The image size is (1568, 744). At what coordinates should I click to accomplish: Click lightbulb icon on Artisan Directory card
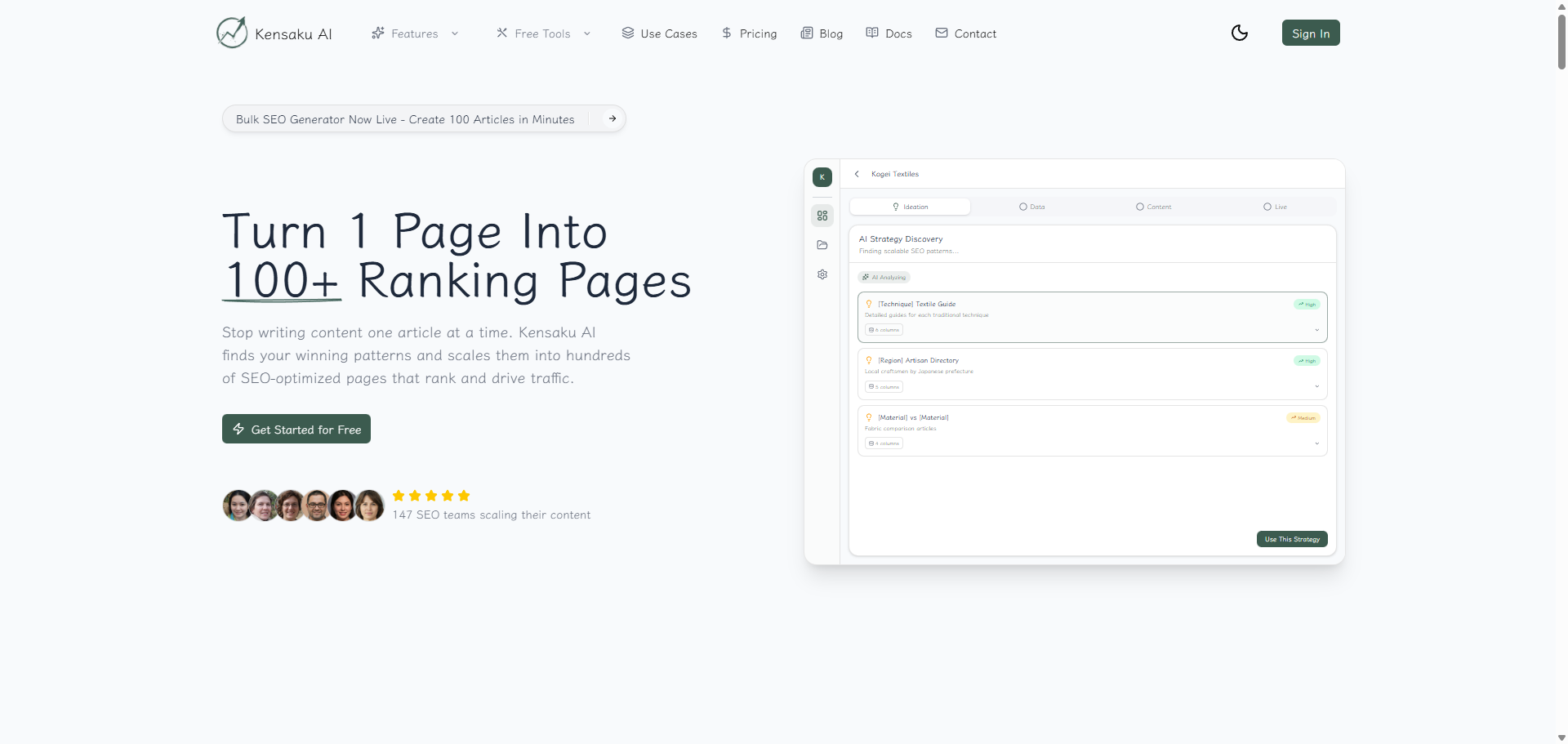pyautogui.click(x=869, y=360)
